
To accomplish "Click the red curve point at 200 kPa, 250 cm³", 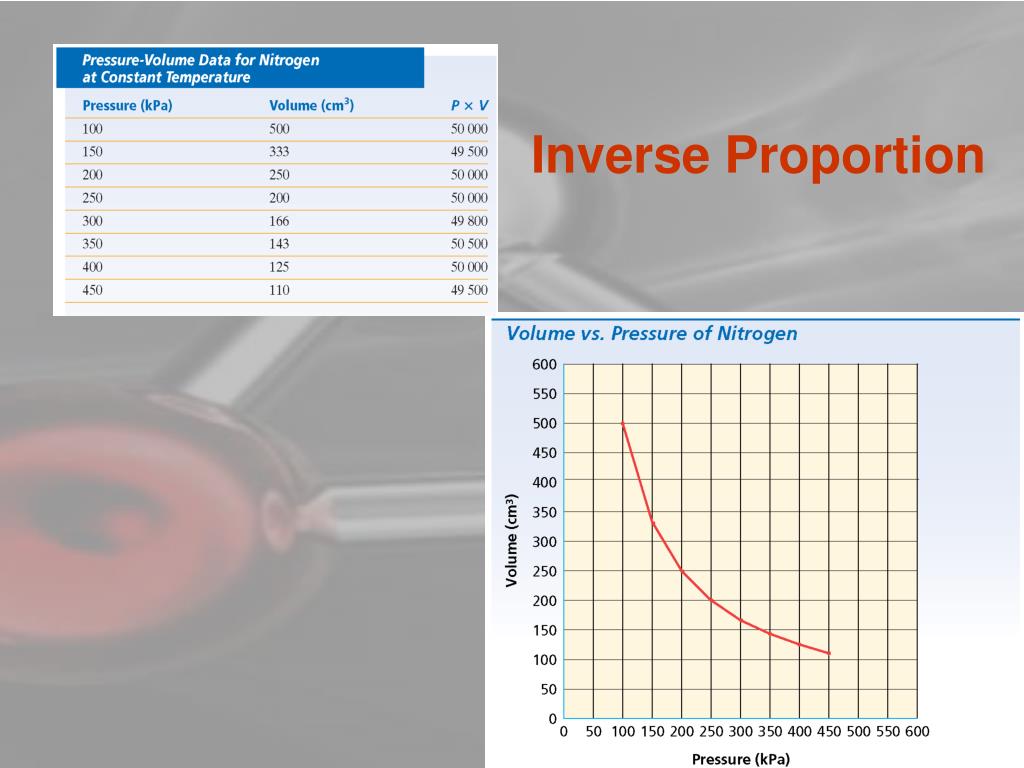I will (x=682, y=571).
